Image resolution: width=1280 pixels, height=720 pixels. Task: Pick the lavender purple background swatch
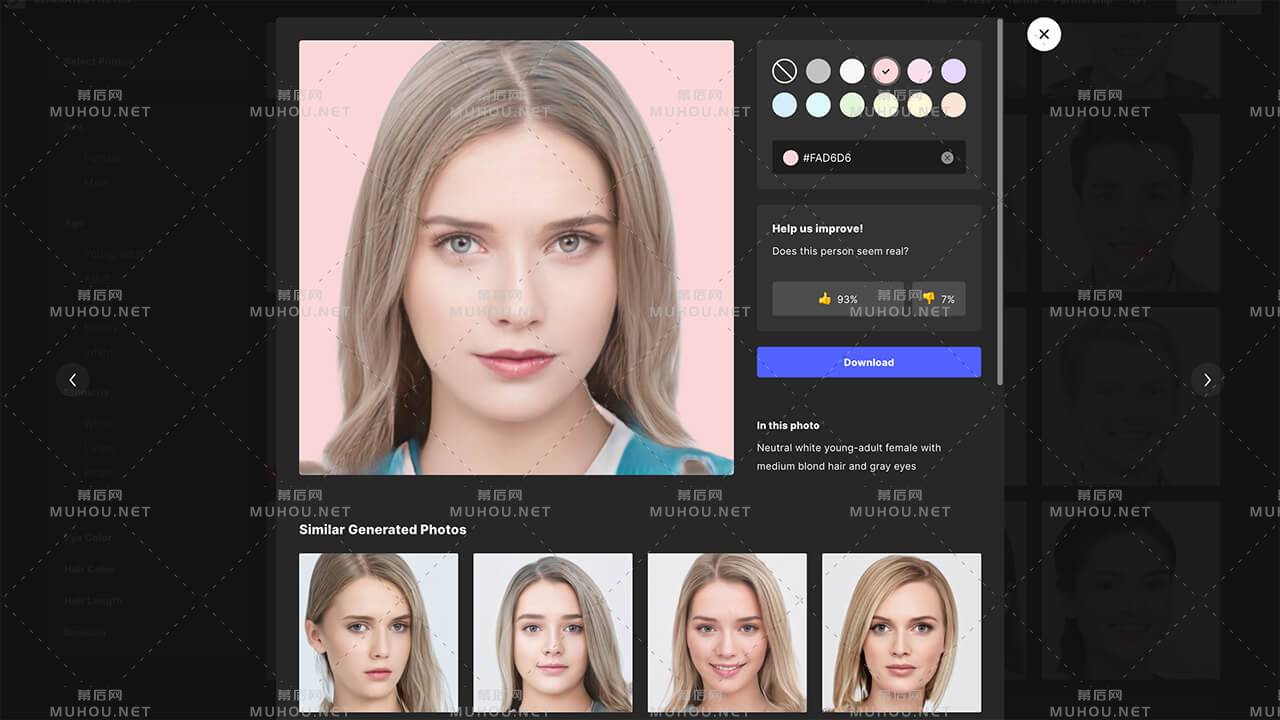[953, 71]
